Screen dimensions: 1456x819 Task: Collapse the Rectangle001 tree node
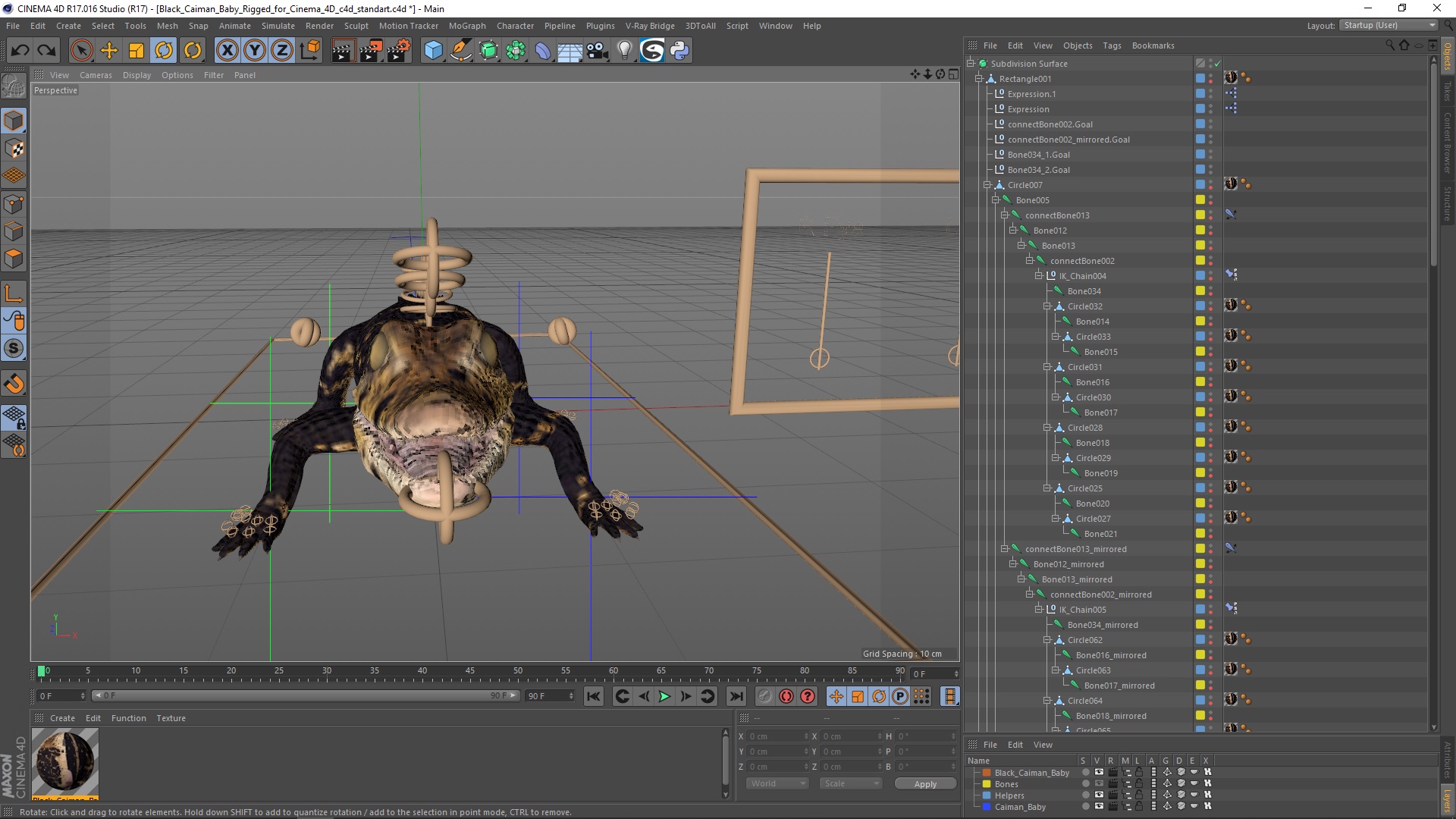click(979, 79)
